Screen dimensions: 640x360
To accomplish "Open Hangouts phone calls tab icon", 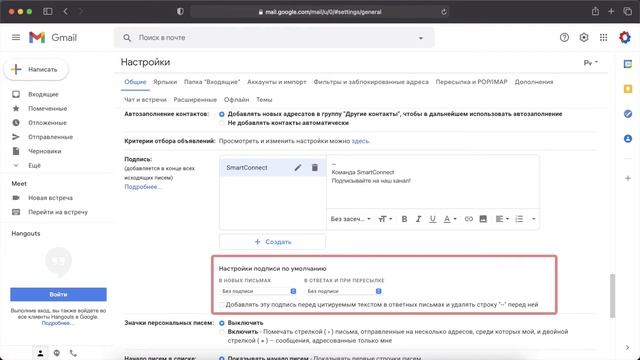I will point(73,353).
